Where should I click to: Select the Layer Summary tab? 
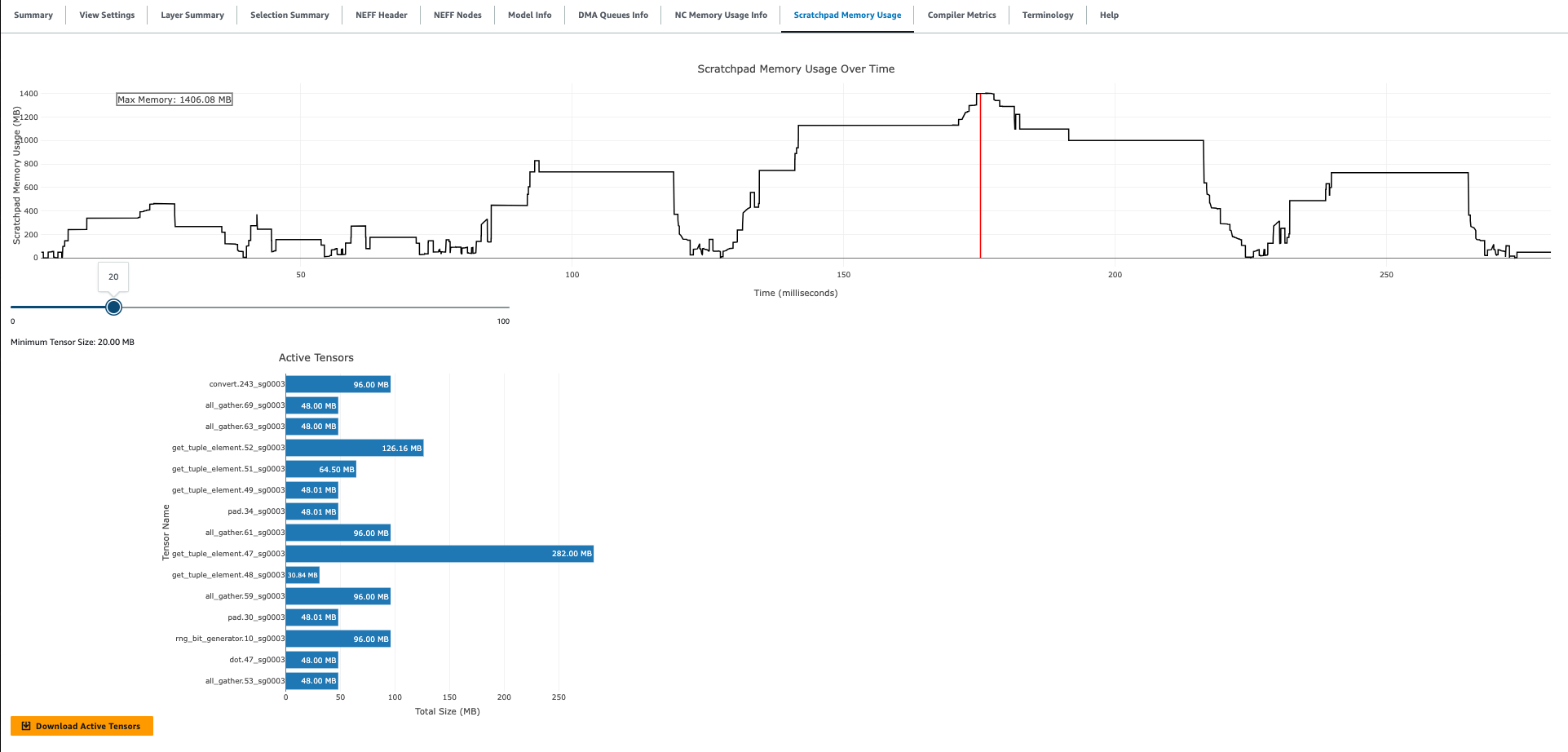click(x=192, y=15)
